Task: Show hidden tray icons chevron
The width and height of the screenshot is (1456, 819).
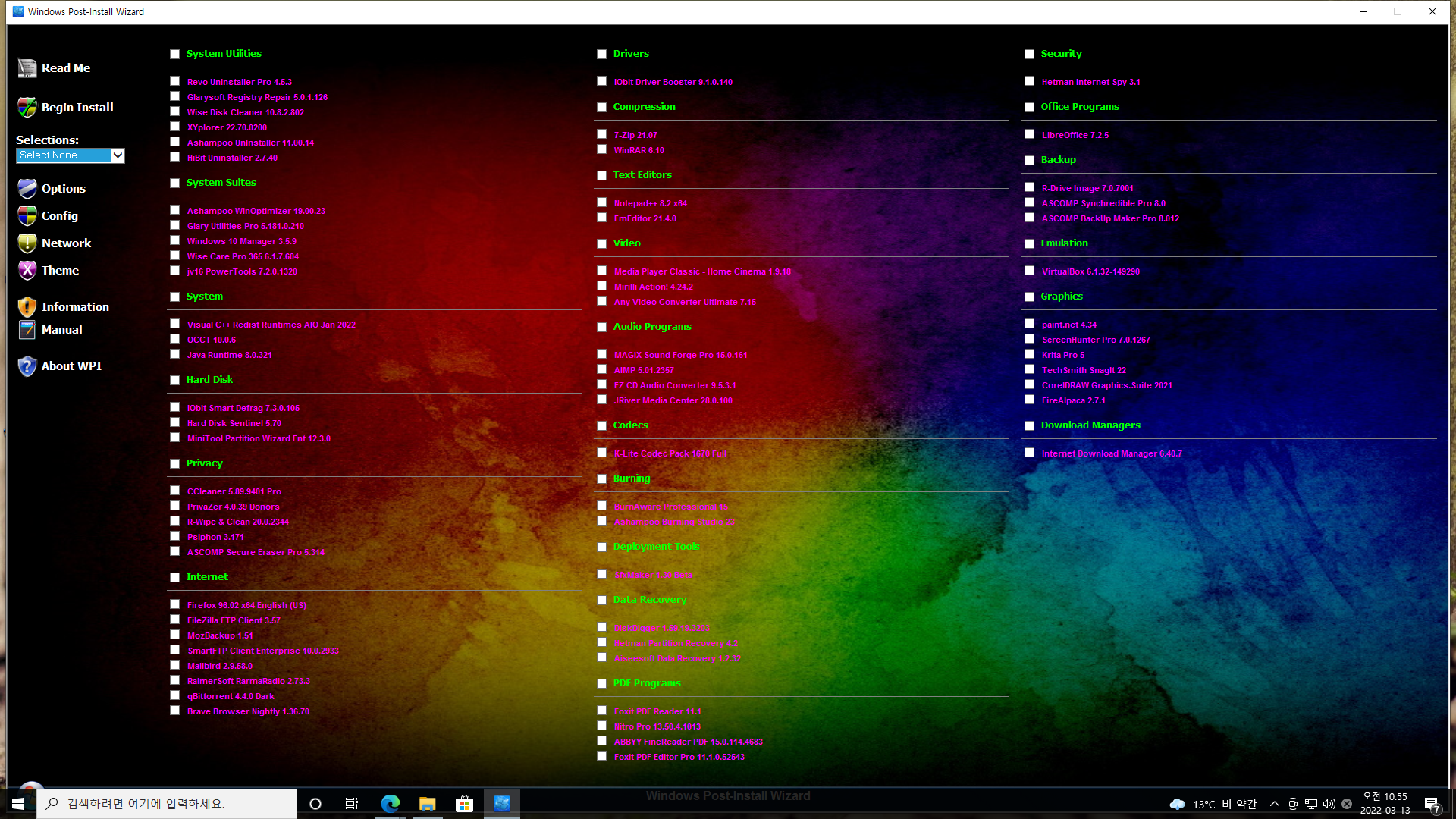Action: (x=1275, y=804)
